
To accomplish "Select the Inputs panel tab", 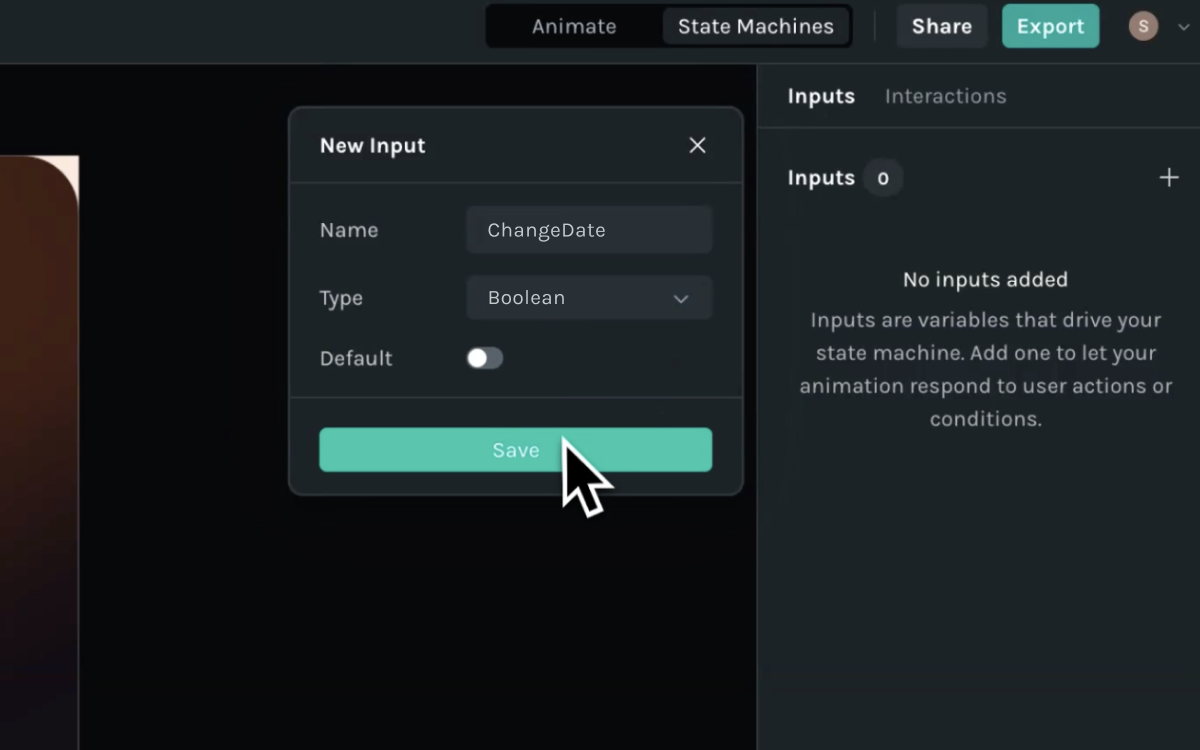I will (x=821, y=96).
